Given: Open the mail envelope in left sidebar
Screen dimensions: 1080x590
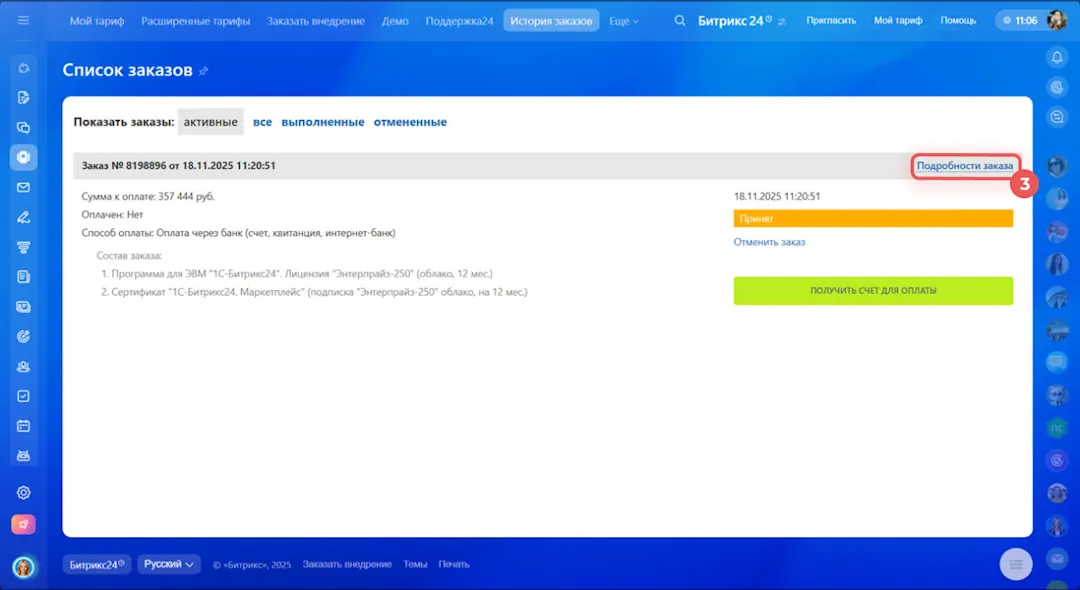Looking at the screenshot, I should pos(24,187).
